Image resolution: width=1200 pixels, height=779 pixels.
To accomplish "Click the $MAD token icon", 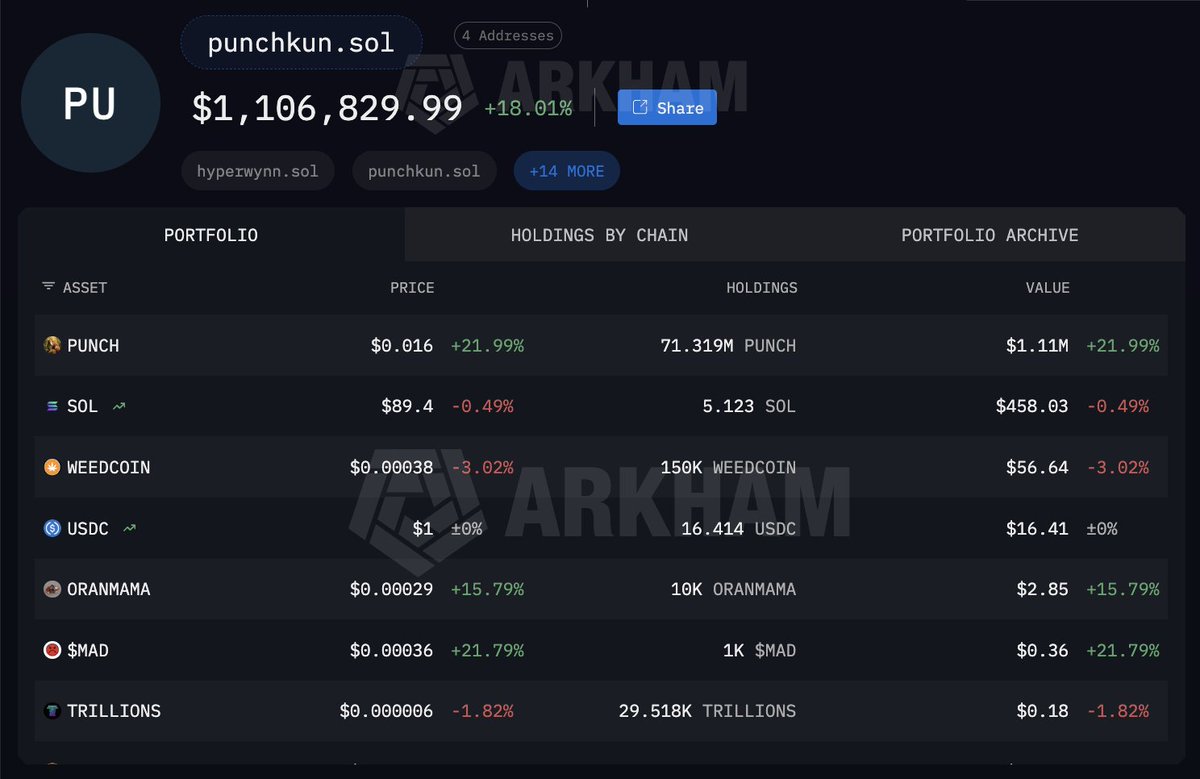I will pos(52,651).
